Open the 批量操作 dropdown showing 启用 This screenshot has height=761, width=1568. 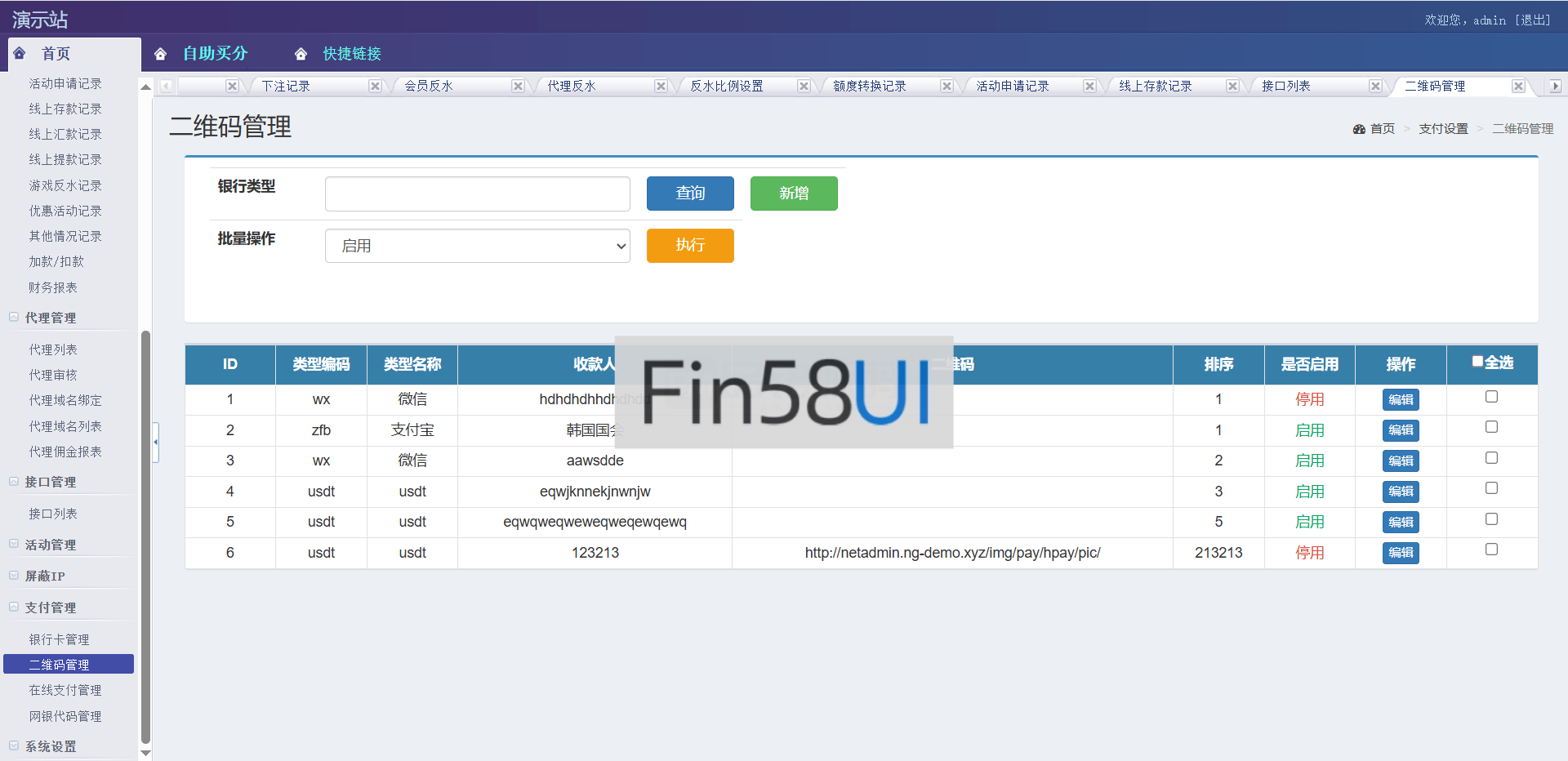click(477, 246)
